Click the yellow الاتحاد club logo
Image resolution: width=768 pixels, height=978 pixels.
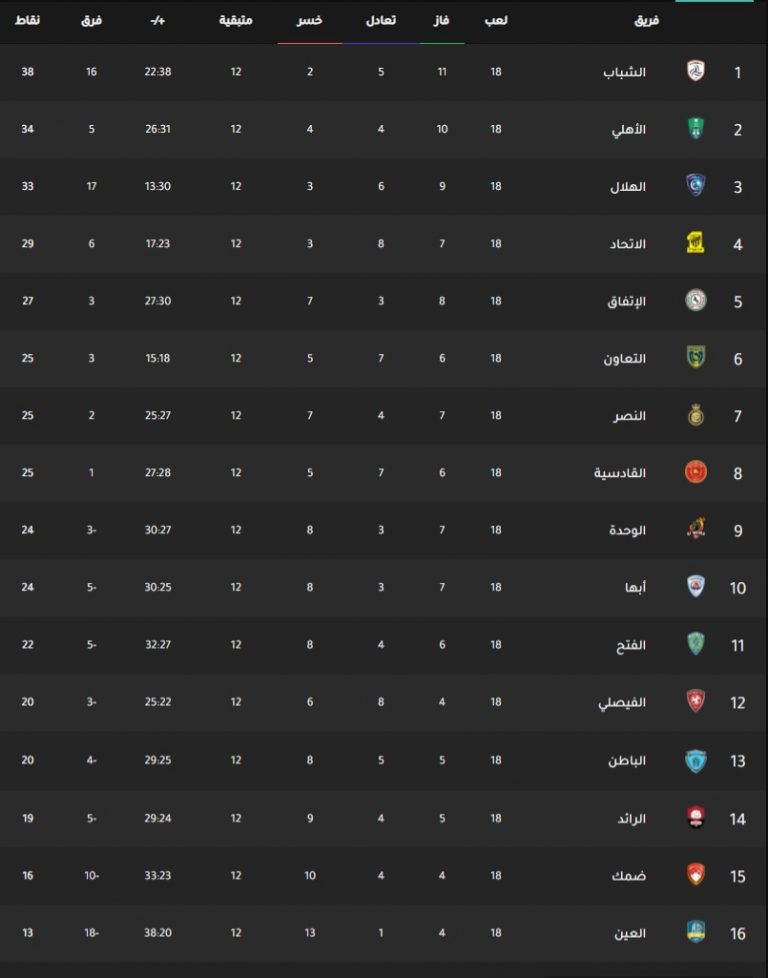pos(696,243)
